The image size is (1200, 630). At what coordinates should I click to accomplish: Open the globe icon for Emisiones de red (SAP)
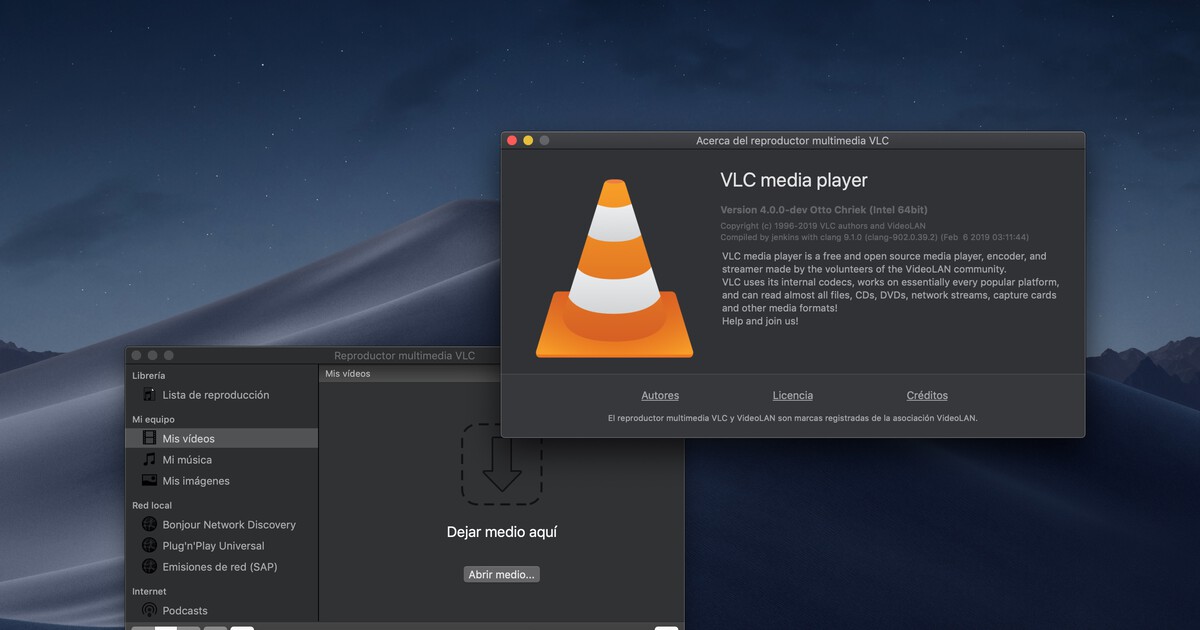click(149, 567)
